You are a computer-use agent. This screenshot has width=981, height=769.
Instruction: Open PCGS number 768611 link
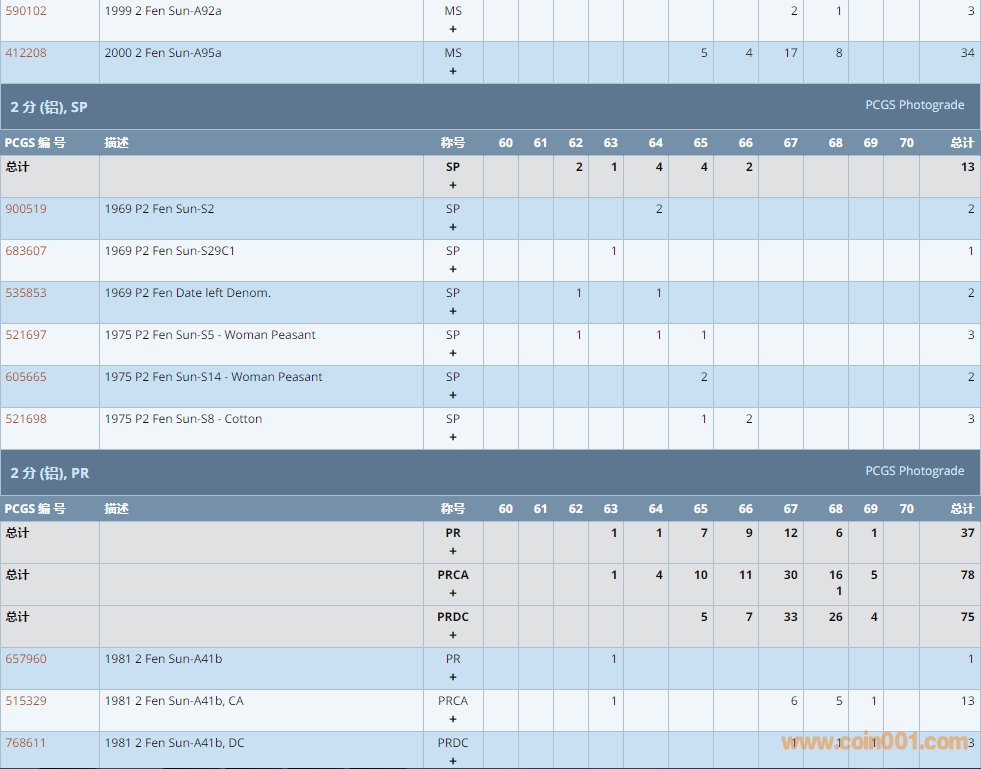[x=26, y=743]
